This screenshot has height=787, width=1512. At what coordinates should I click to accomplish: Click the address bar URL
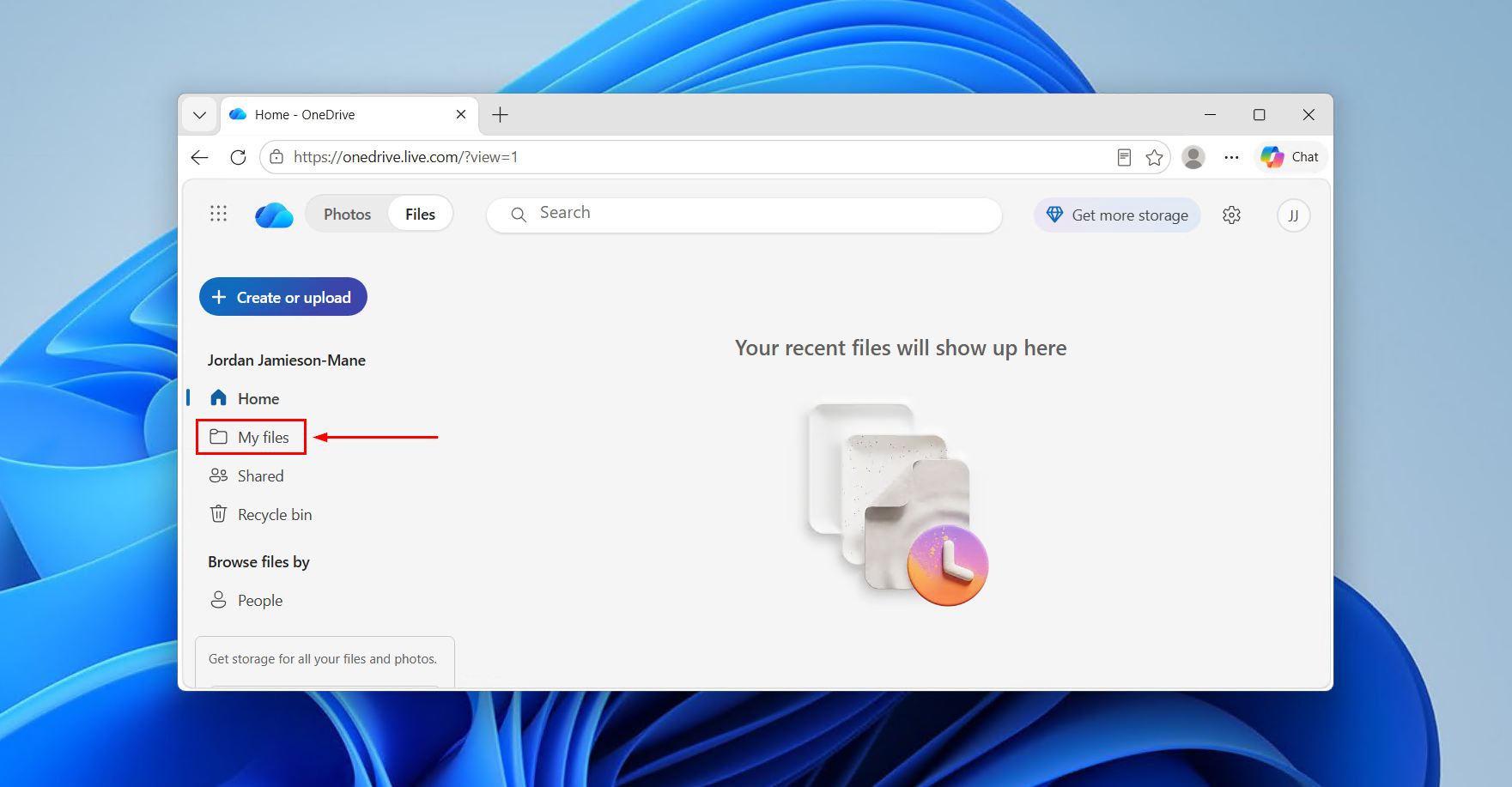click(405, 157)
